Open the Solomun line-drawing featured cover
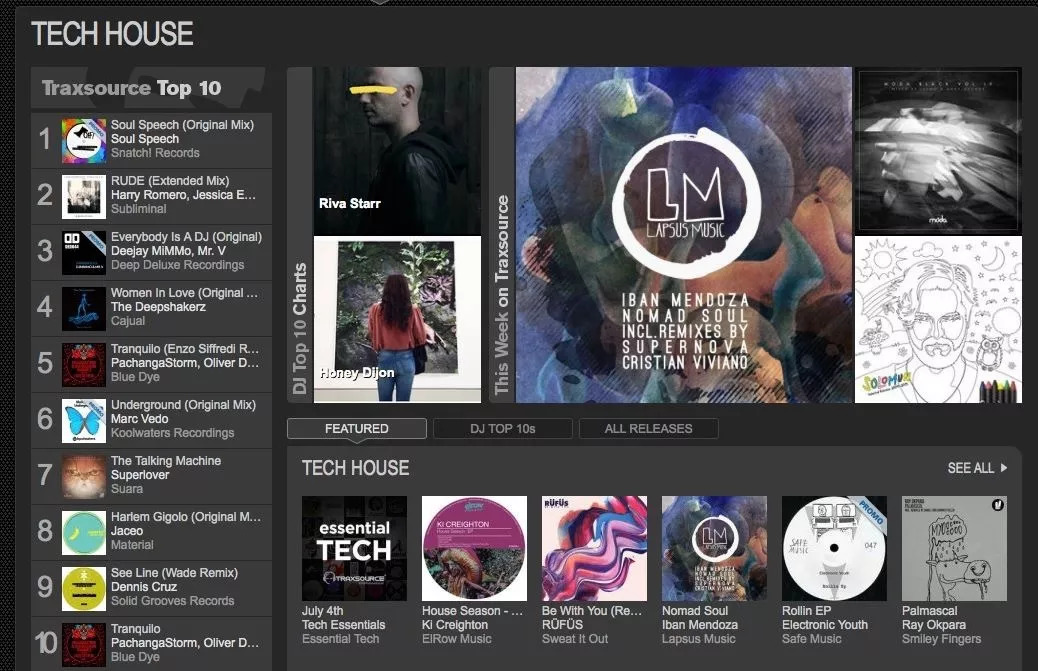This screenshot has height=671, width=1038. [938, 320]
